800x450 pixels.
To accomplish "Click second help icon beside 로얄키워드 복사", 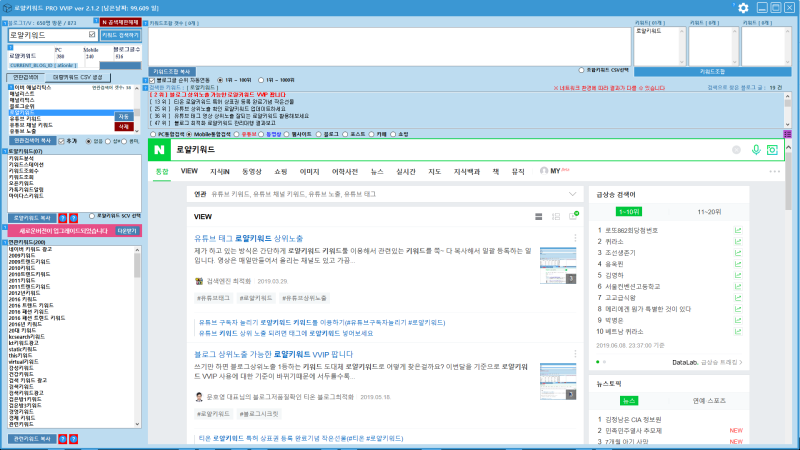I will coord(73,218).
